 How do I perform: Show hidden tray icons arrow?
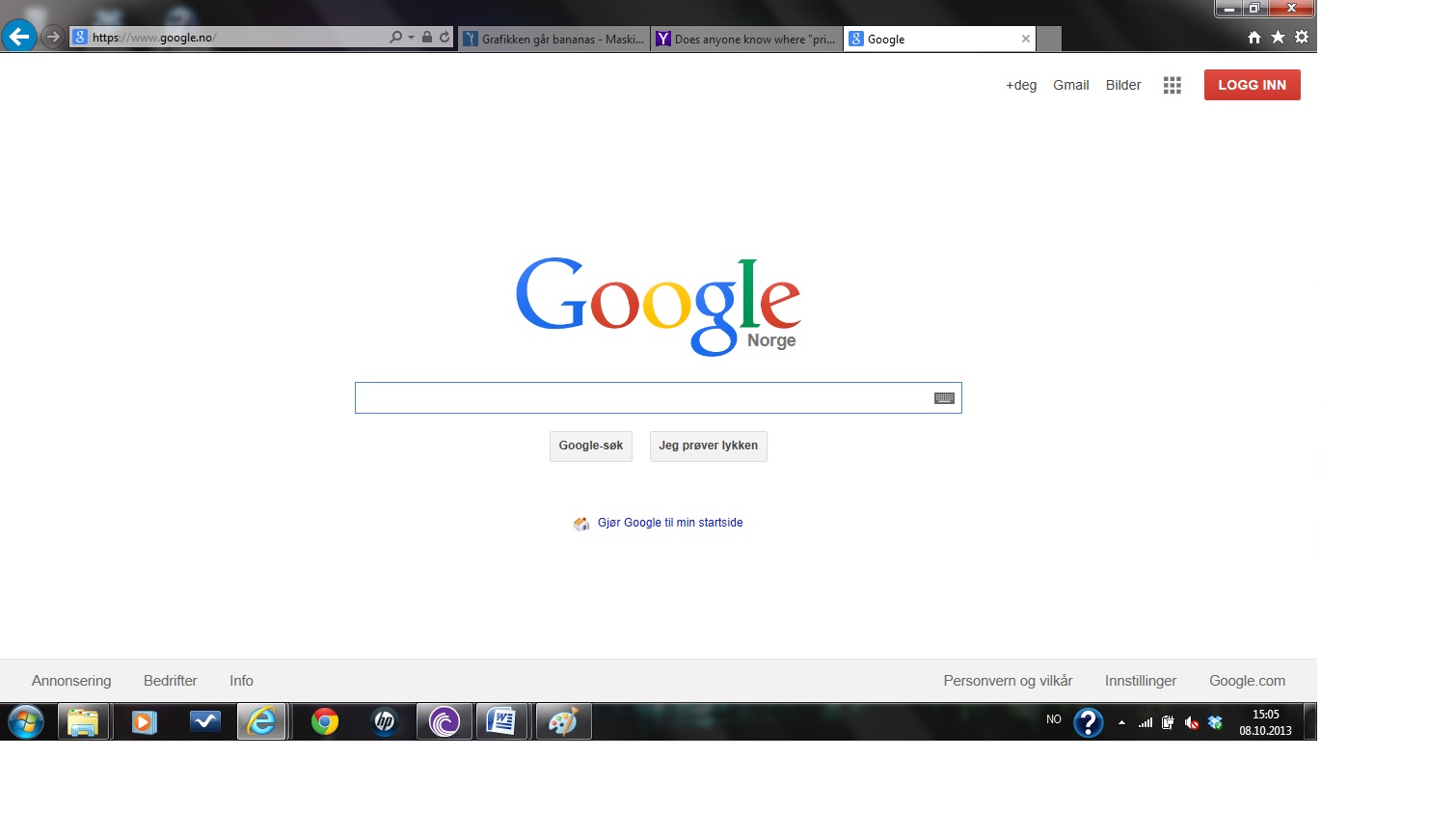[x=1121, y=722]
